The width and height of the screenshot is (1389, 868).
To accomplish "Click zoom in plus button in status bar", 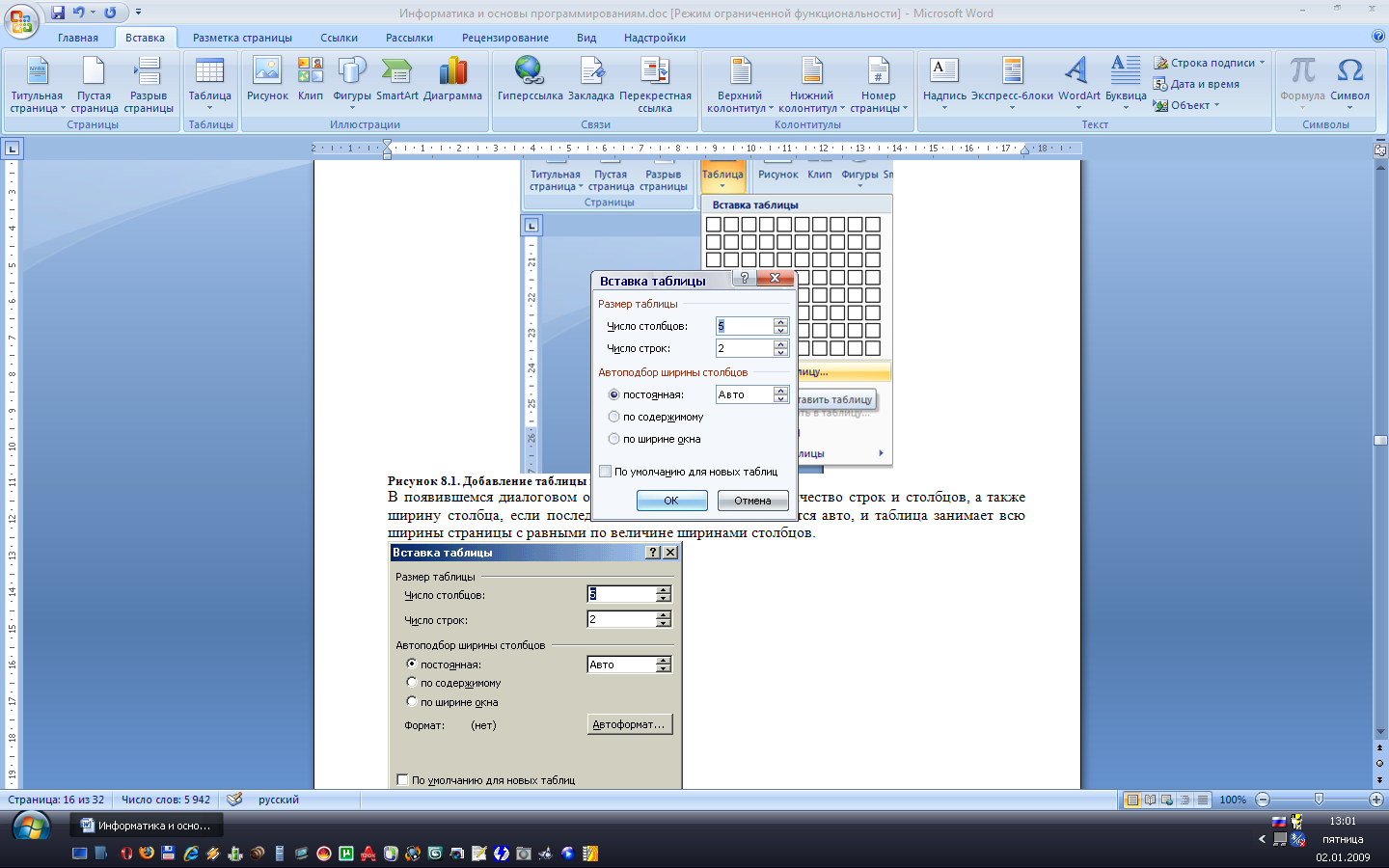I will (1376, 800).
